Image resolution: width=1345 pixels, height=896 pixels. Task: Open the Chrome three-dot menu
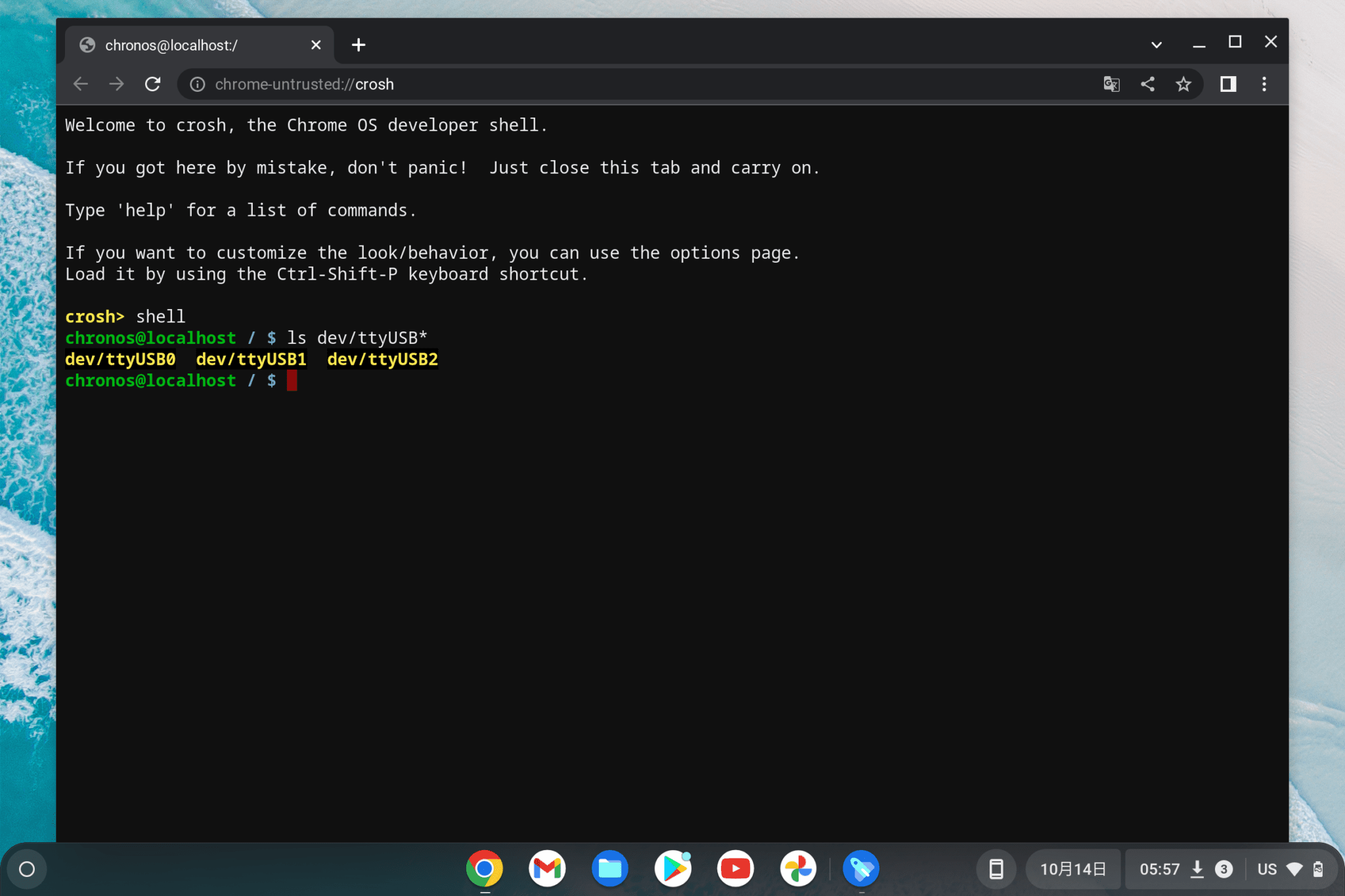point(1264,84)
